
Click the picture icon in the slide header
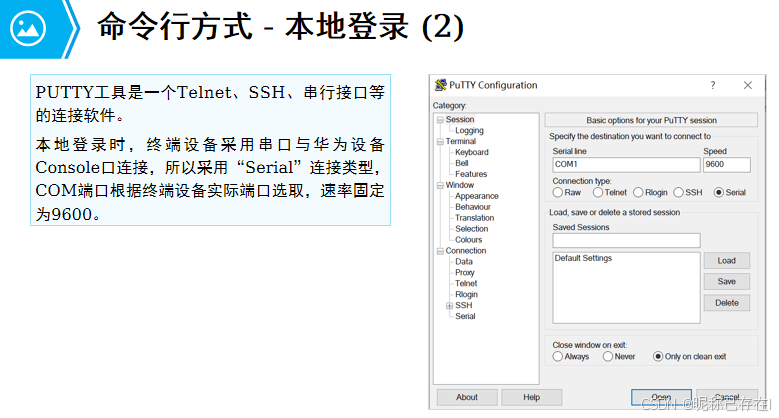pyautogui.click(x=28, y=28)
